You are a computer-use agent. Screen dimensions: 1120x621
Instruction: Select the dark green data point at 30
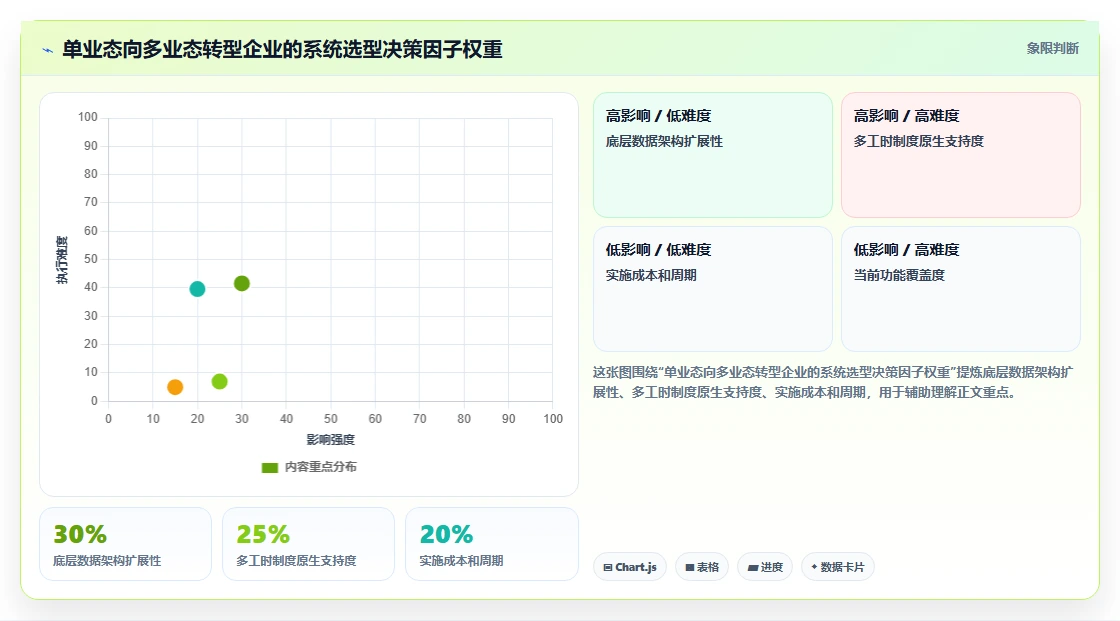242,284
